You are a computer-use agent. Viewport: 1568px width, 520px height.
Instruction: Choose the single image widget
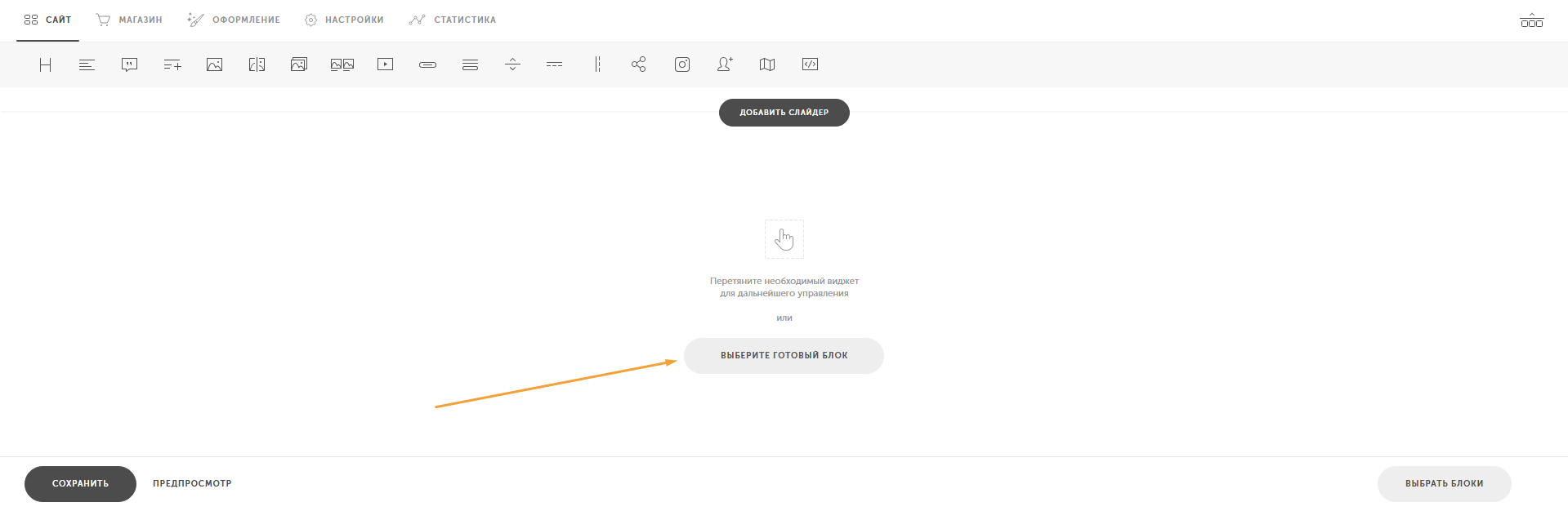pyautogui.click(x=214, y=64)
